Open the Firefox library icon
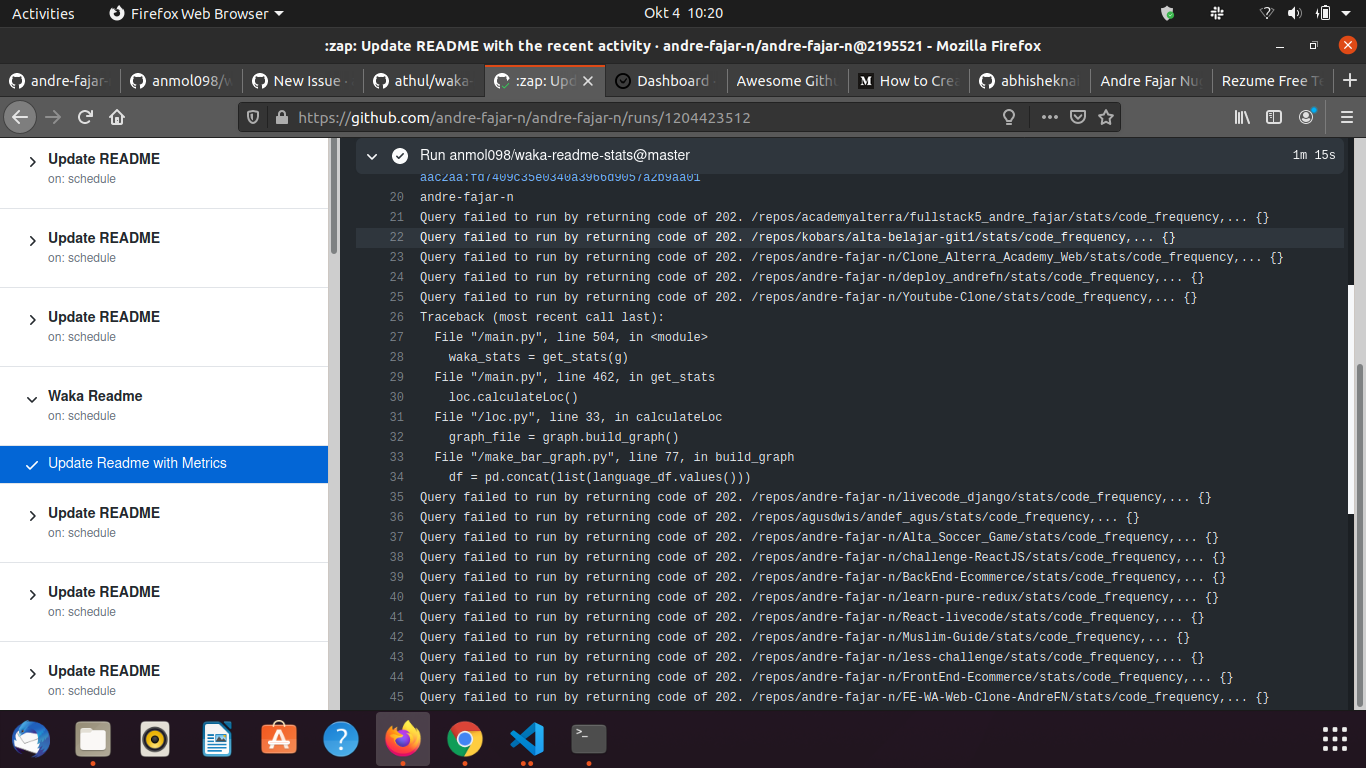This screenshot has height=768, width=1366. 1242,117
